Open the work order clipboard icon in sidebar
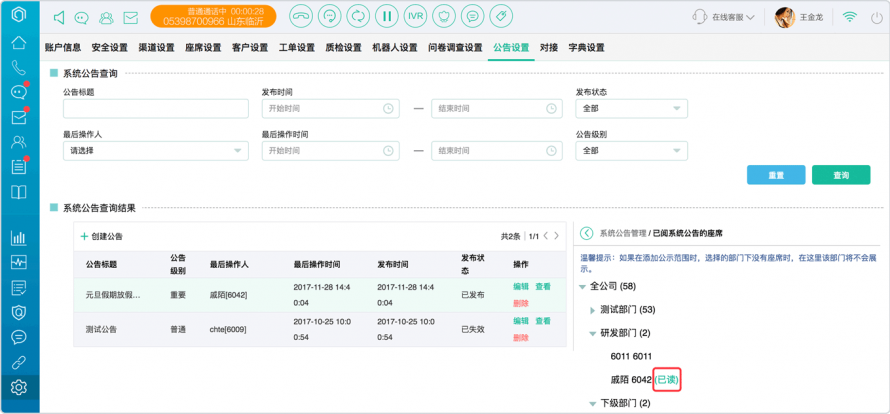Viewport: 890px width, 414px height. [x=19, y=166]
